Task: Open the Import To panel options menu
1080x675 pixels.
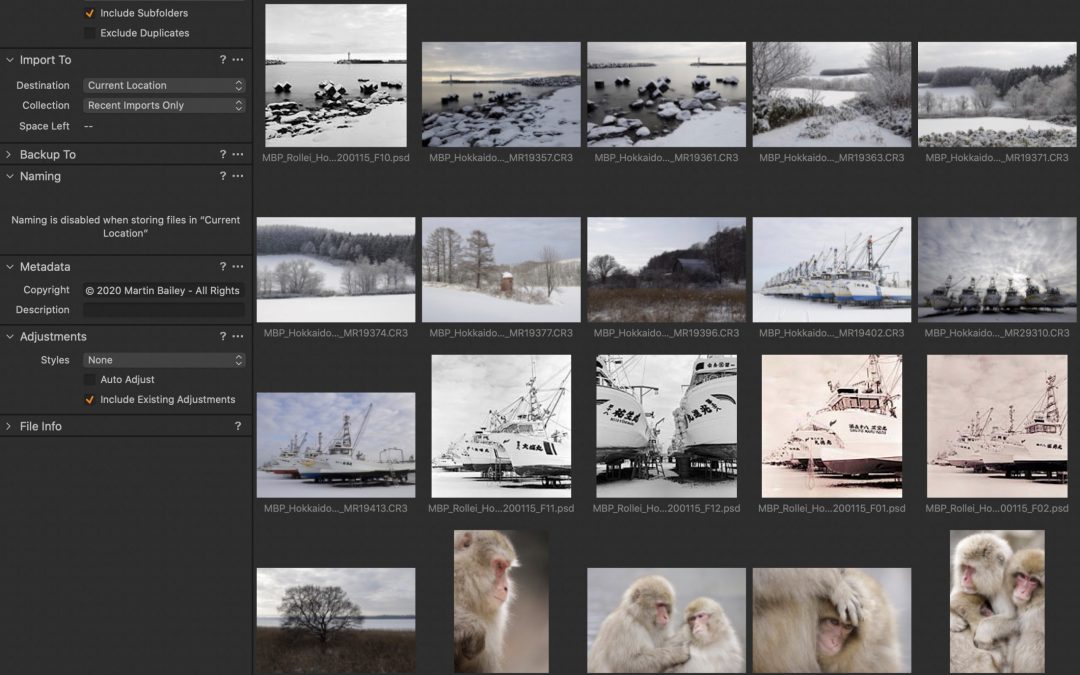Action: point(238,60)
